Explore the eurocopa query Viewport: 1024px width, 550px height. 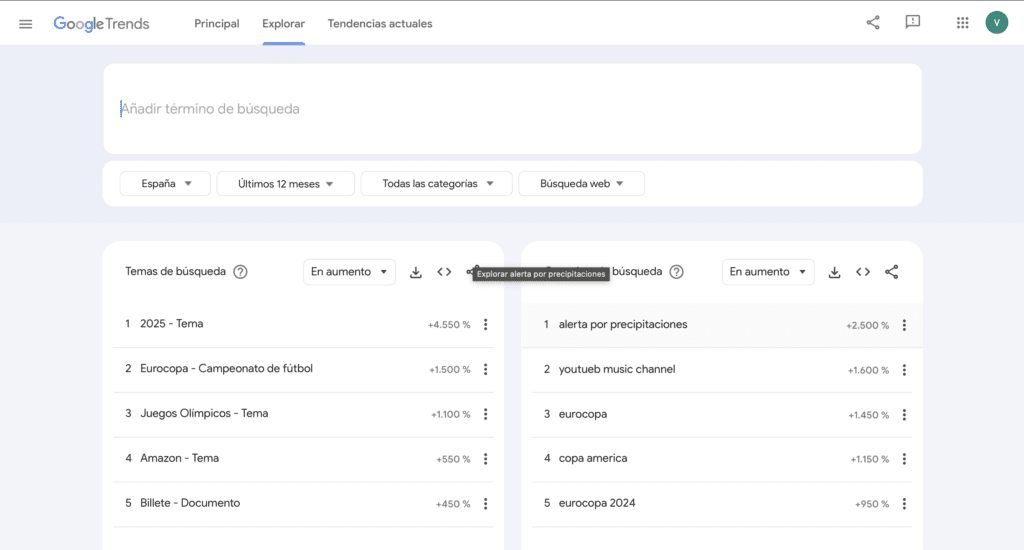583,414
